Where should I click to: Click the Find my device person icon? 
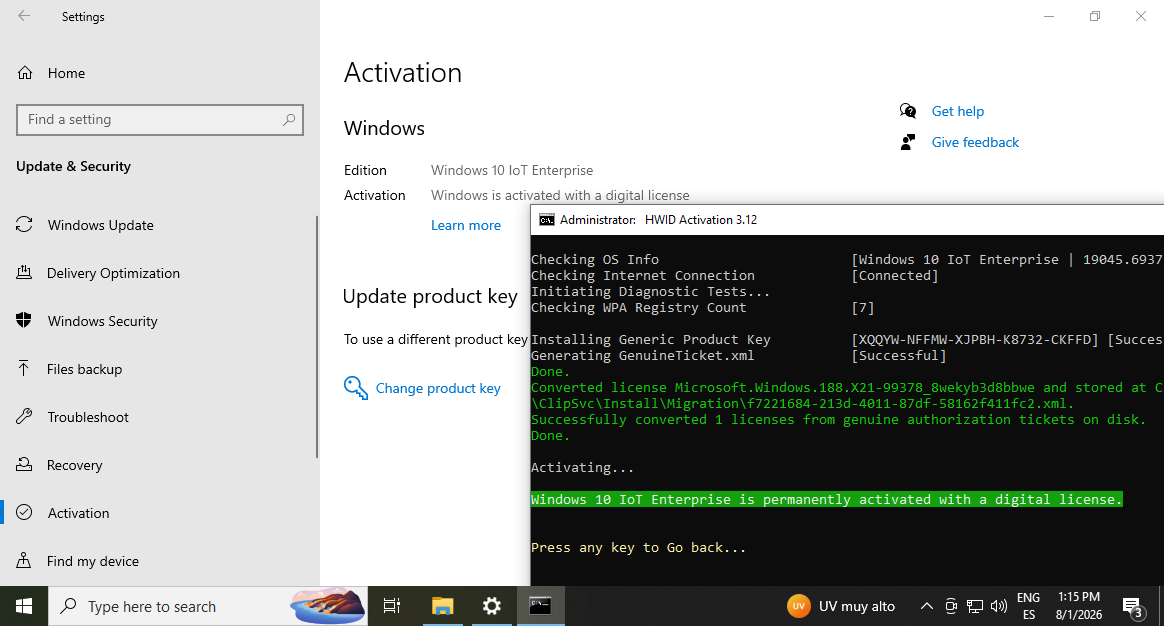coord(24,561)
